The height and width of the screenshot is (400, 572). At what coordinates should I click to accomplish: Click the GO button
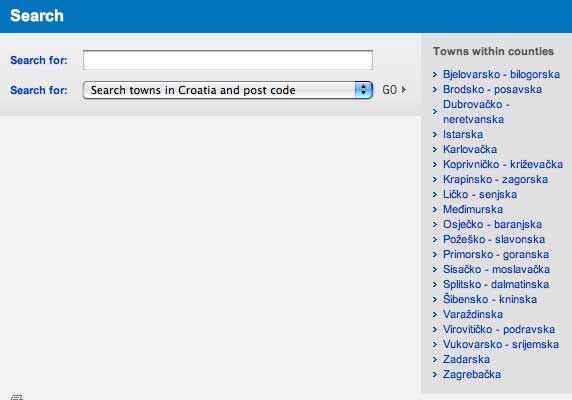coord(390,90)
